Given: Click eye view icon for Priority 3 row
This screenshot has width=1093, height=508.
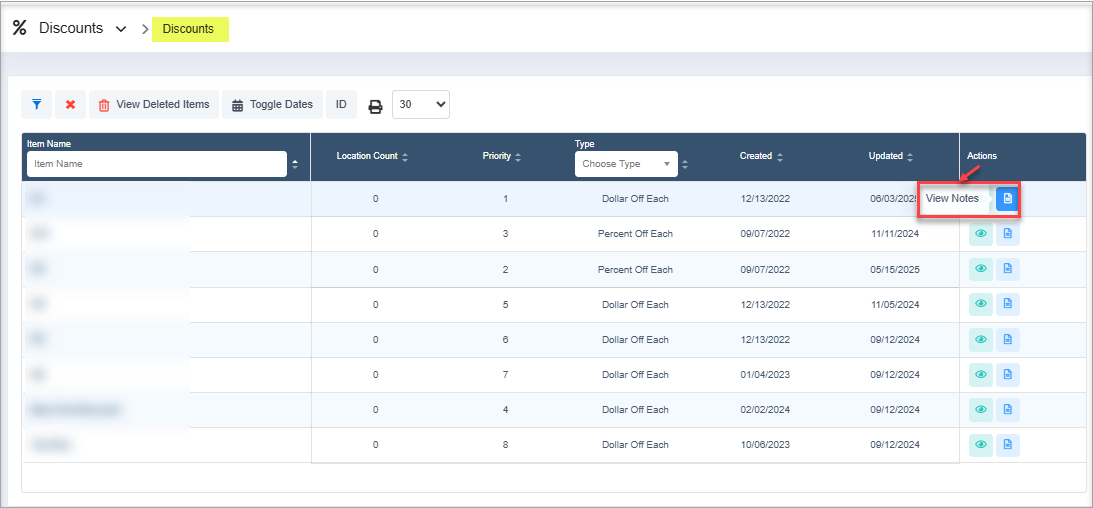Looking at the screenshot, I should (980, 234).
